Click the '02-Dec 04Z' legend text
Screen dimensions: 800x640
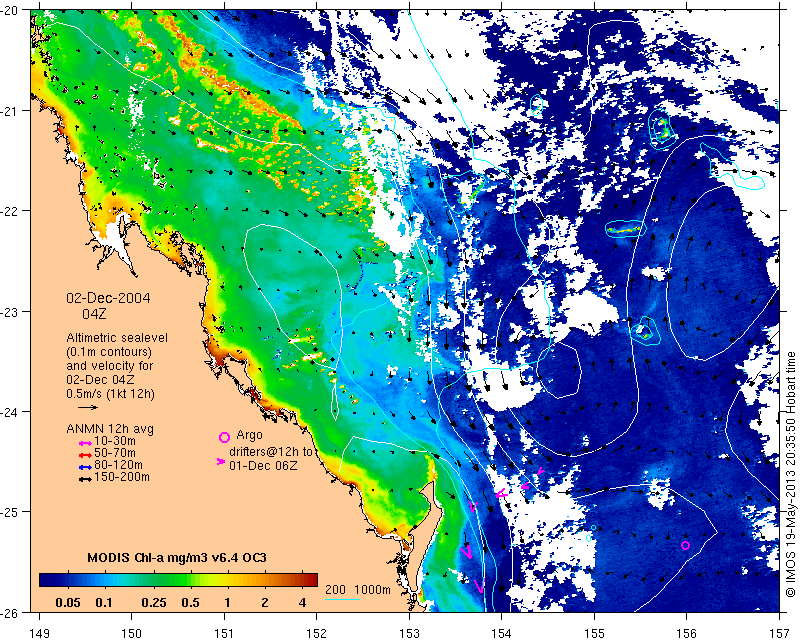(101, 380)
